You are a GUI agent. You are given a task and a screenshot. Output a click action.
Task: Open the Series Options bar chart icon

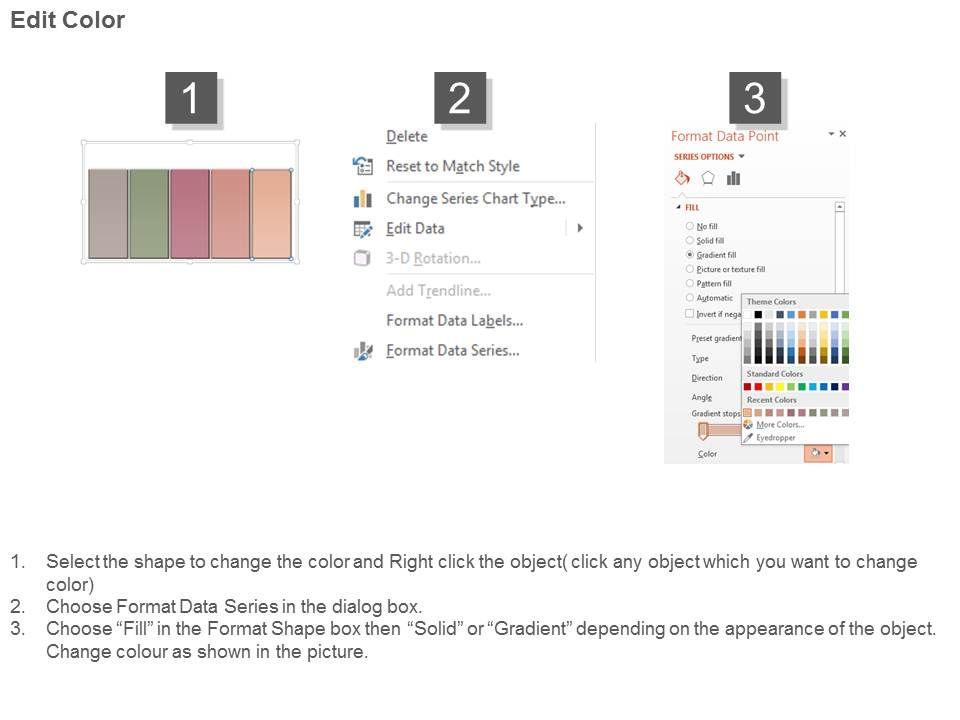pyautogui.click(x=733, y=178)
